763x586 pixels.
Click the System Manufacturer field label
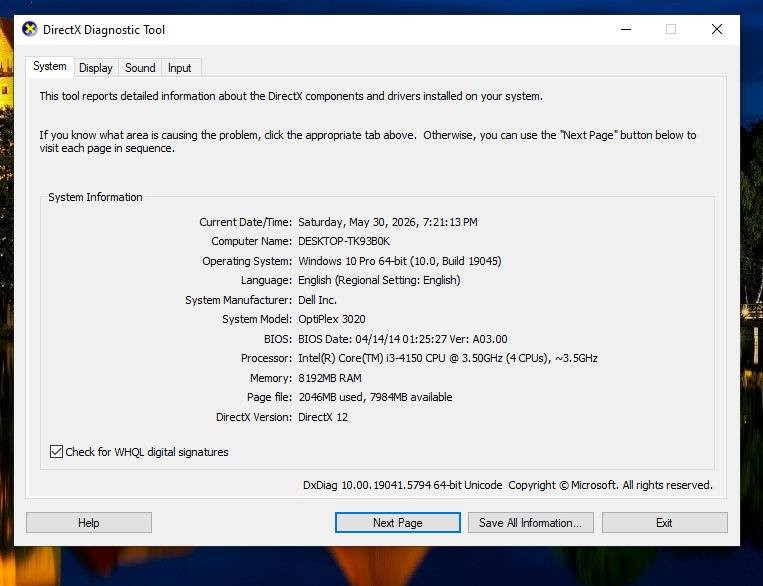click(x=238, y=300)
